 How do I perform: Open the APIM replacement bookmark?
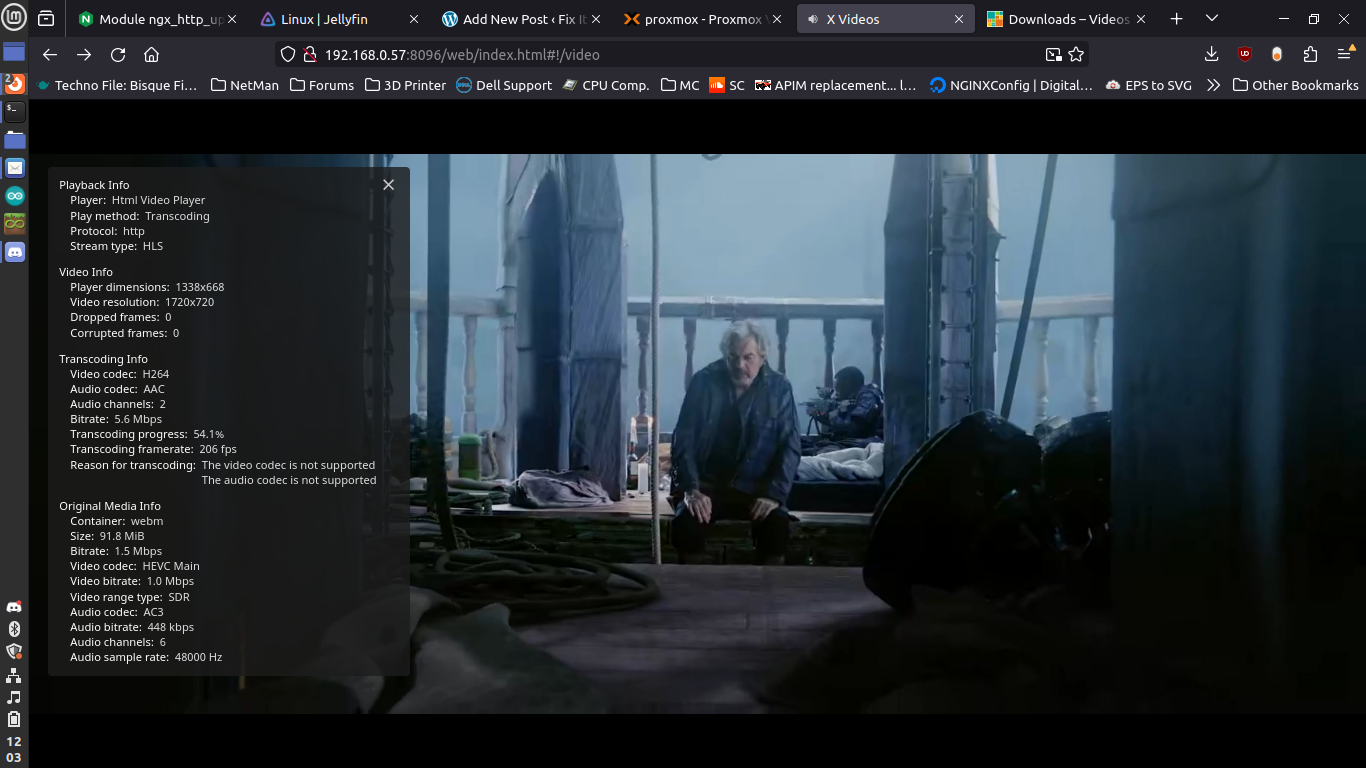click(835, 85)
